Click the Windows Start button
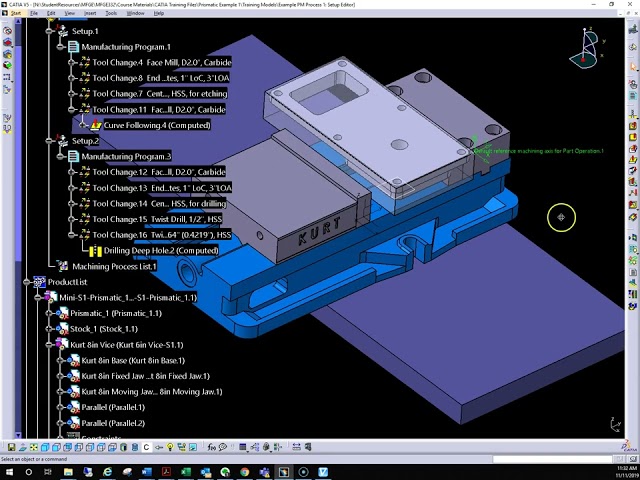The height and width of the screenshot is (480, 640). tap(9, 472)
